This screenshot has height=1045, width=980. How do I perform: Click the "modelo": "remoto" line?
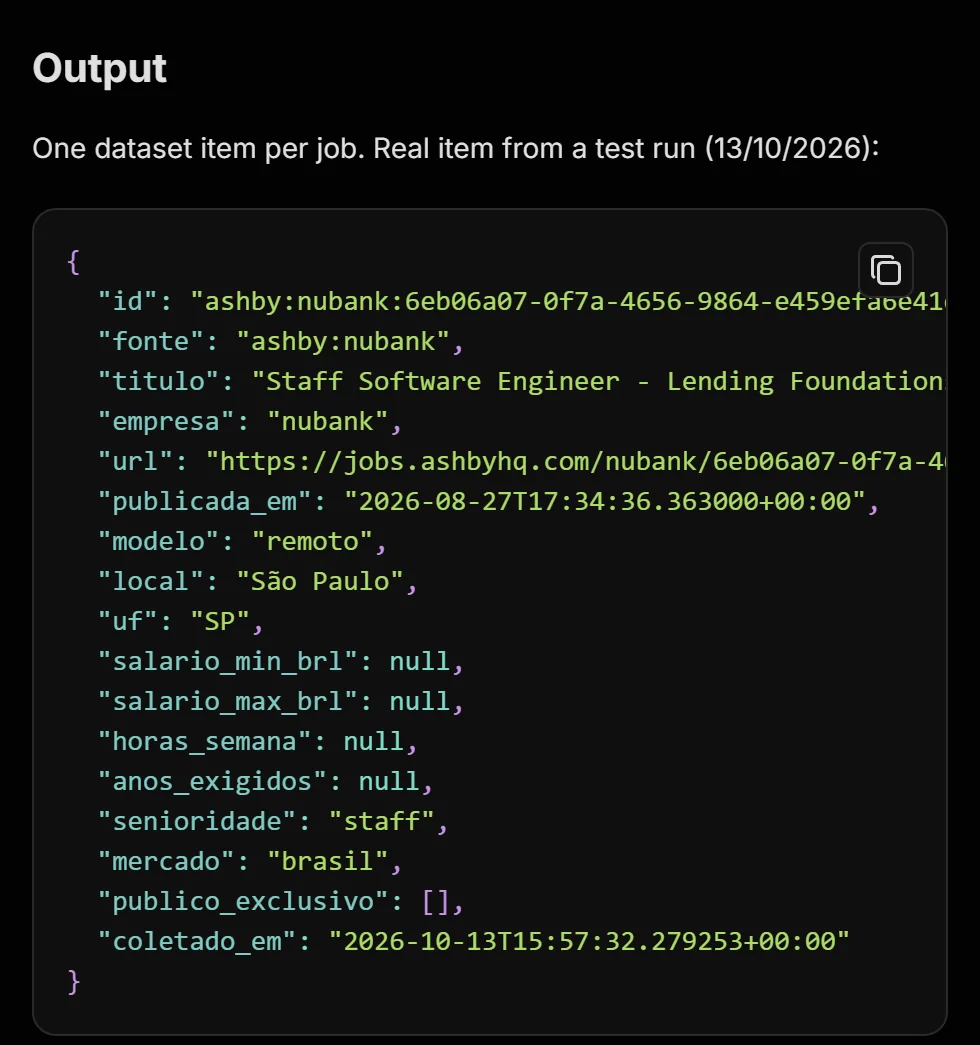point(242,541)
